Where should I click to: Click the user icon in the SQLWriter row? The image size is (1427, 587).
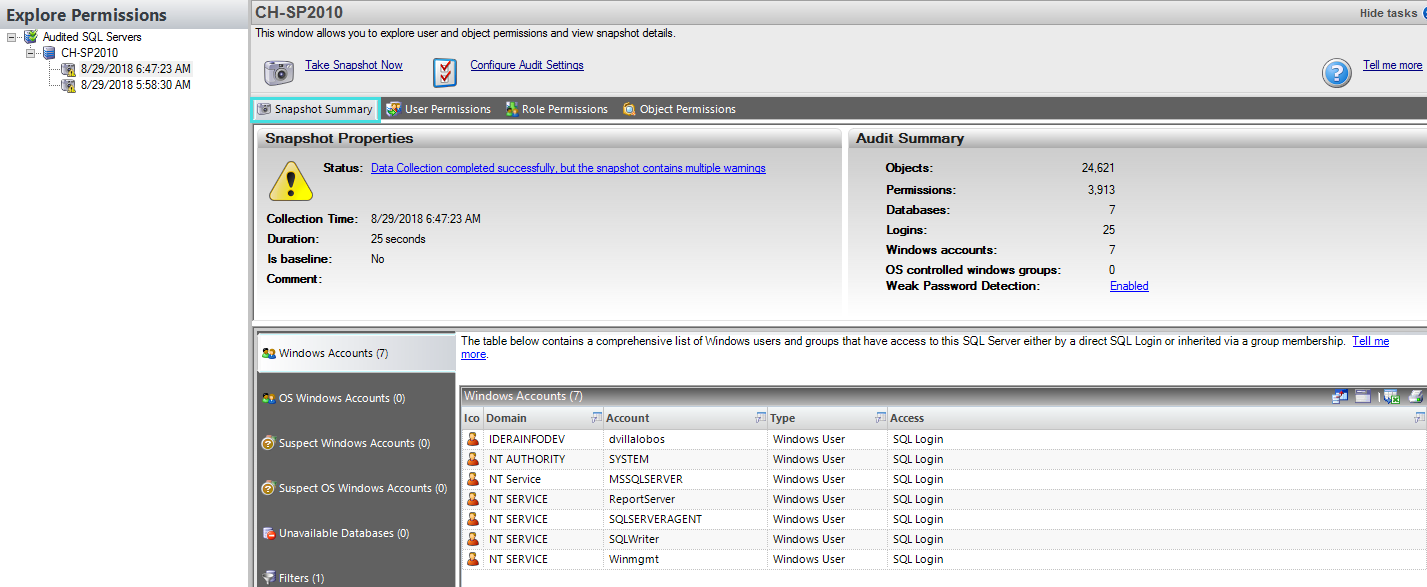(472, 539)
